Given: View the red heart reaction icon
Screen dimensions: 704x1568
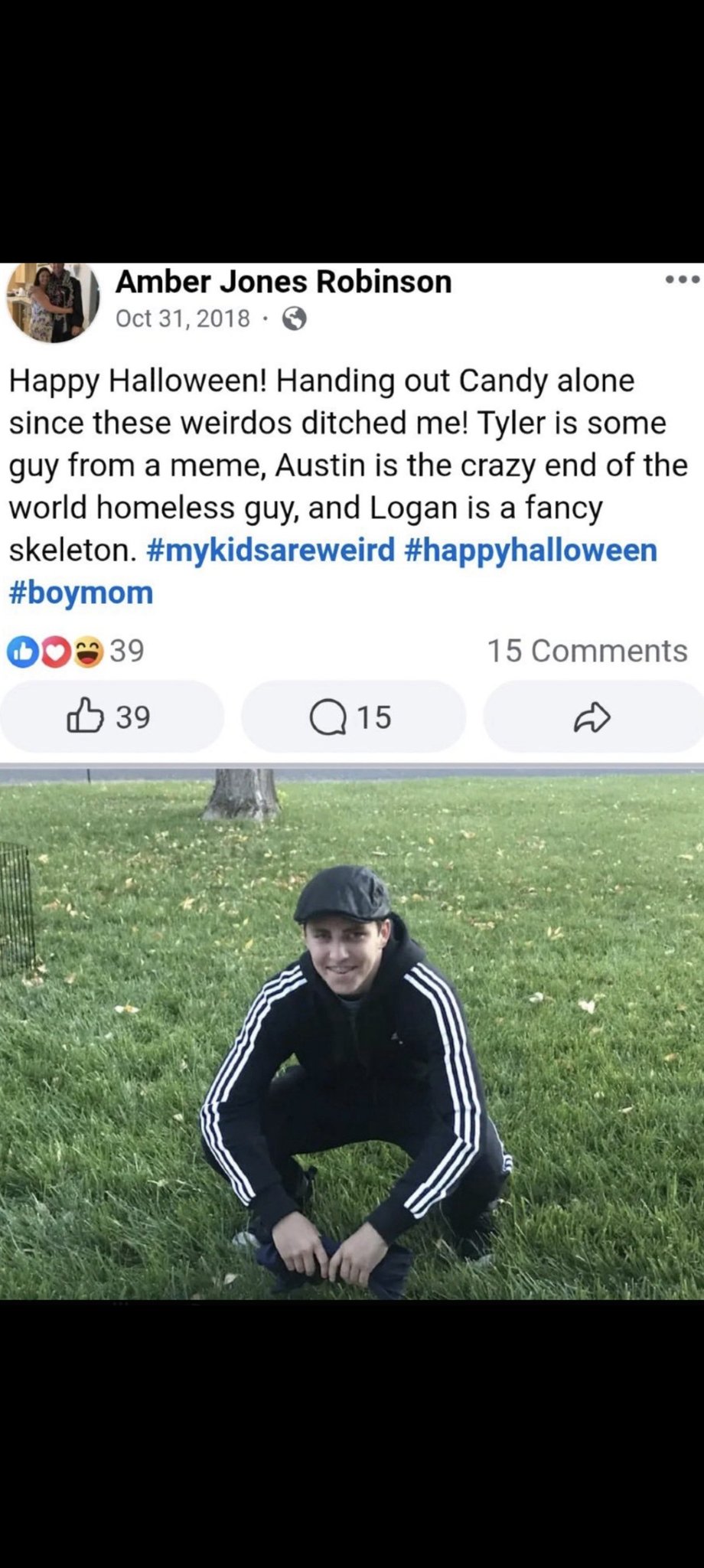Looking at the screenshot, I should (x=55, y=652).
